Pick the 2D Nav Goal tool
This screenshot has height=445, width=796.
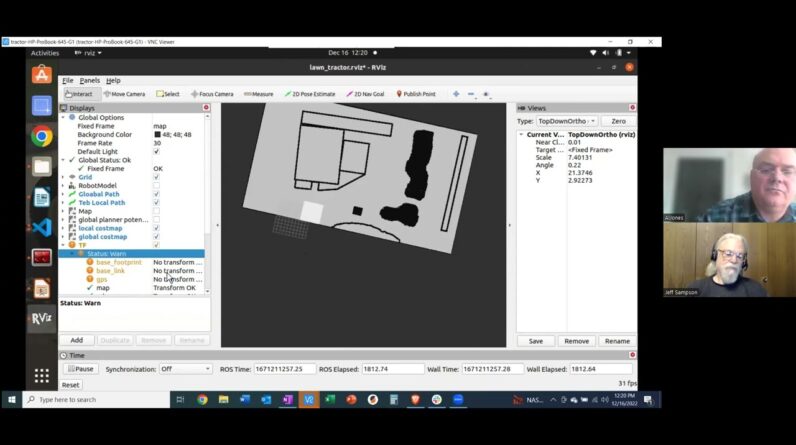(x=367, y=94)
